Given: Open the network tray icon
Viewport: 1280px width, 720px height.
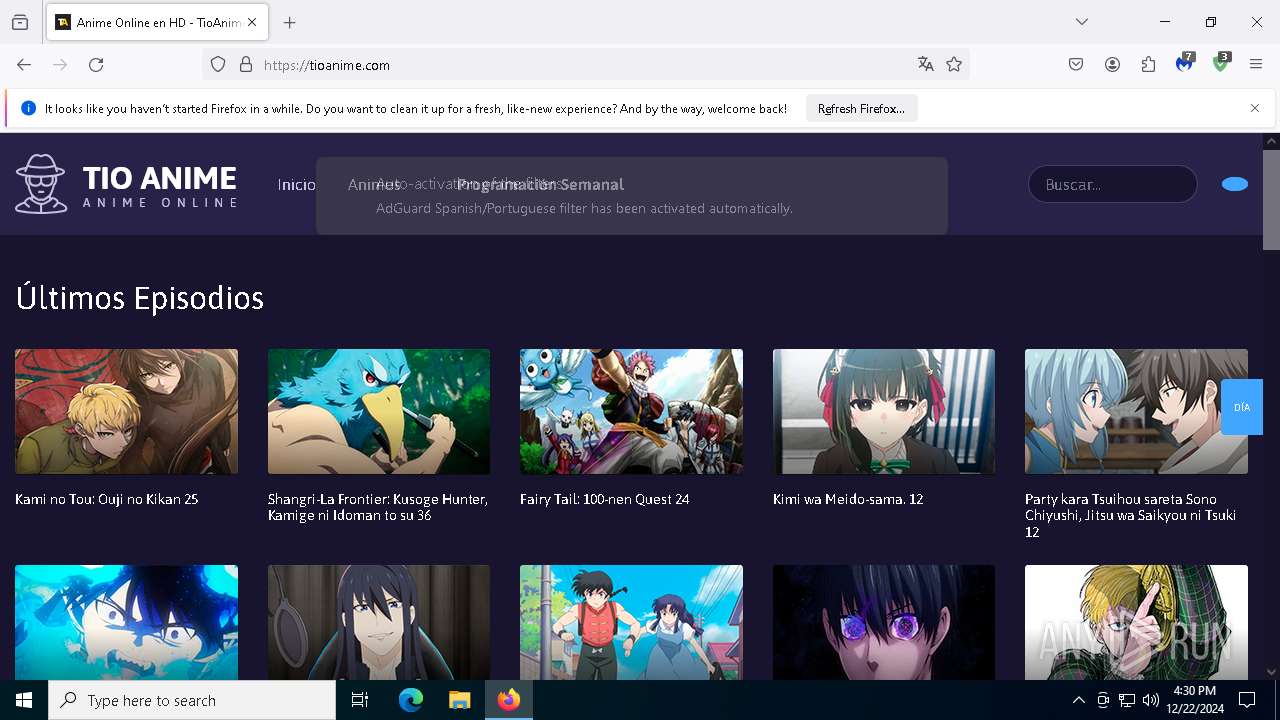Looking at the screenshot, I should click(x=1127, y=700).
